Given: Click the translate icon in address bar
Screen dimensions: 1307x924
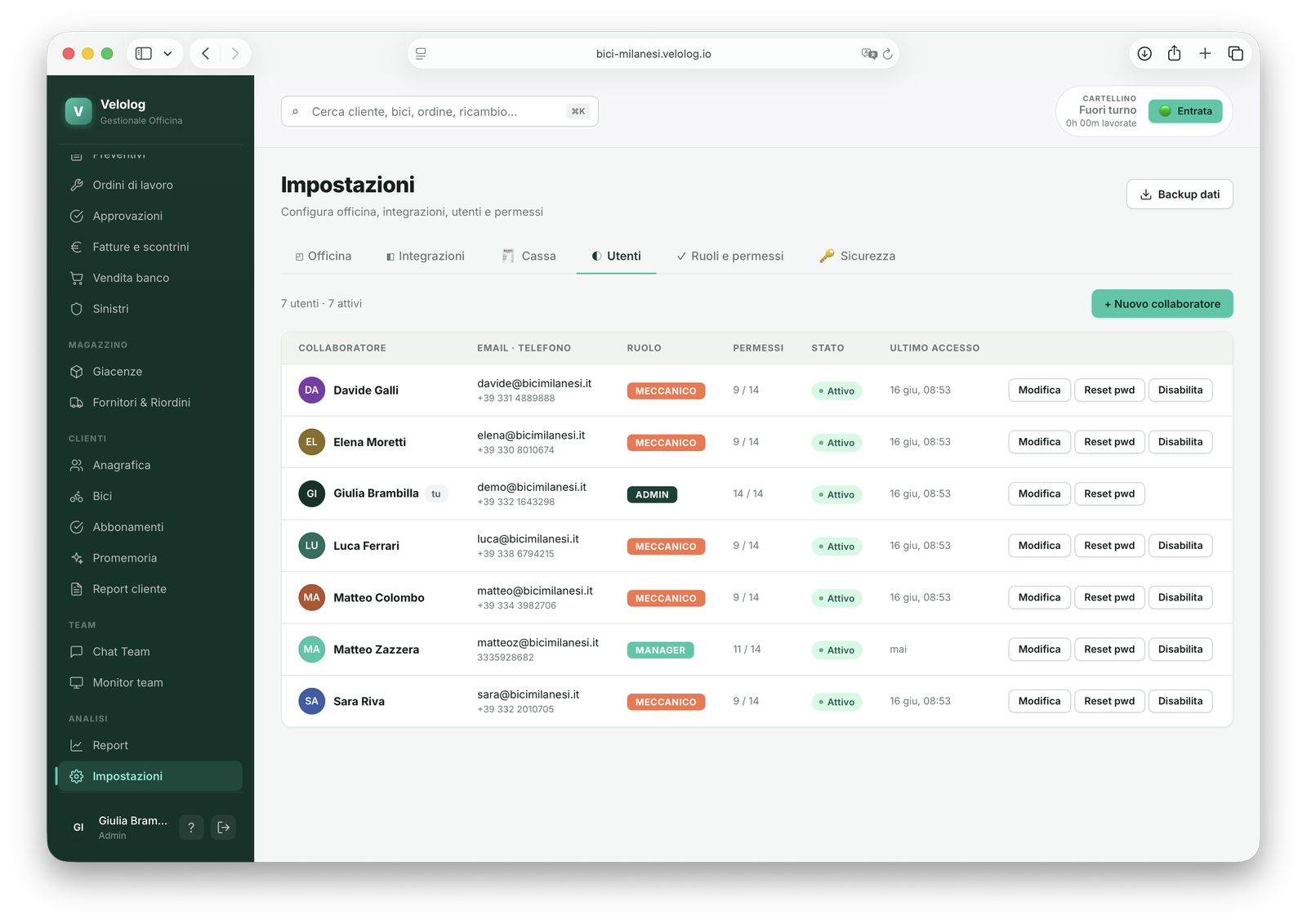Looking at the screenshot, I should (x=869, y=54).
